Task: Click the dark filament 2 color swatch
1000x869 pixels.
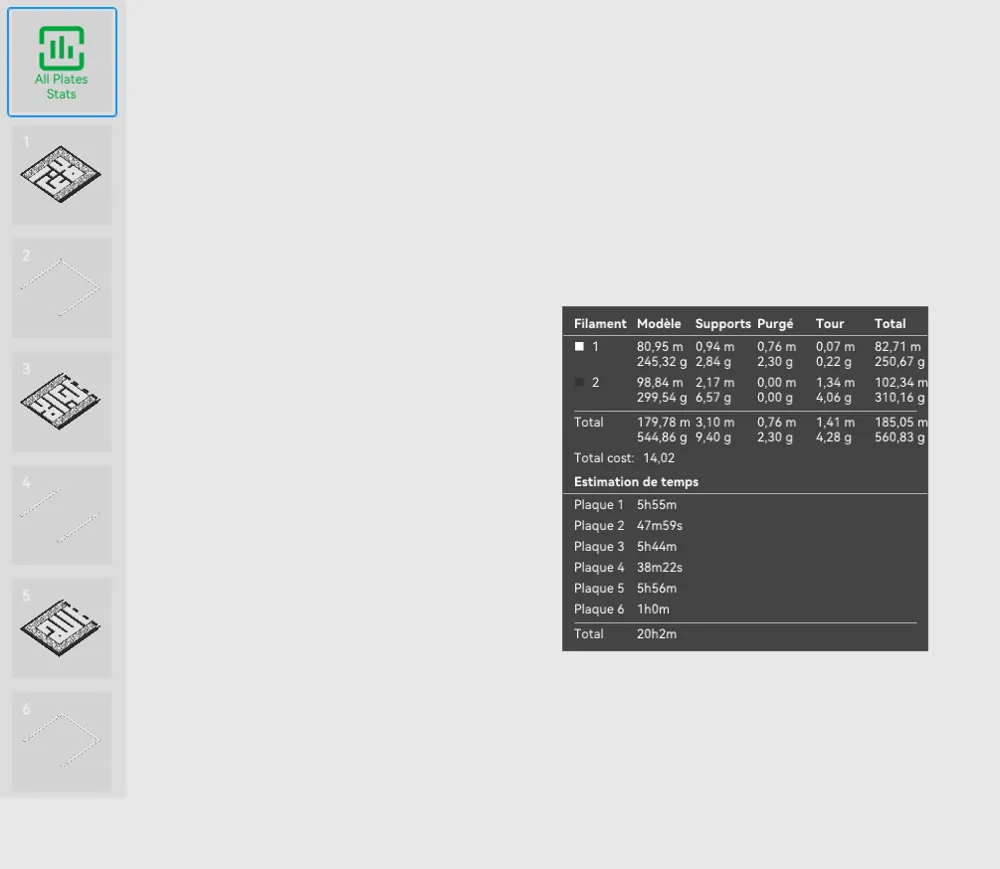Action: click(579, 382)
